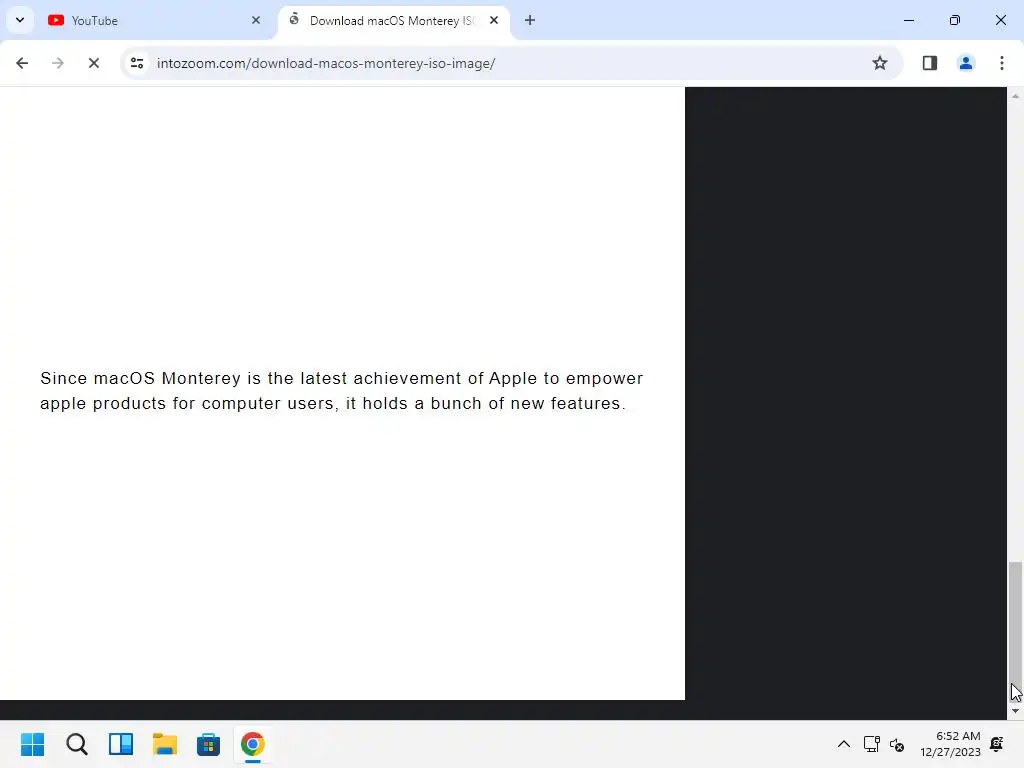
Task: Open a new browser tab
Action: [x=530, y=20]
